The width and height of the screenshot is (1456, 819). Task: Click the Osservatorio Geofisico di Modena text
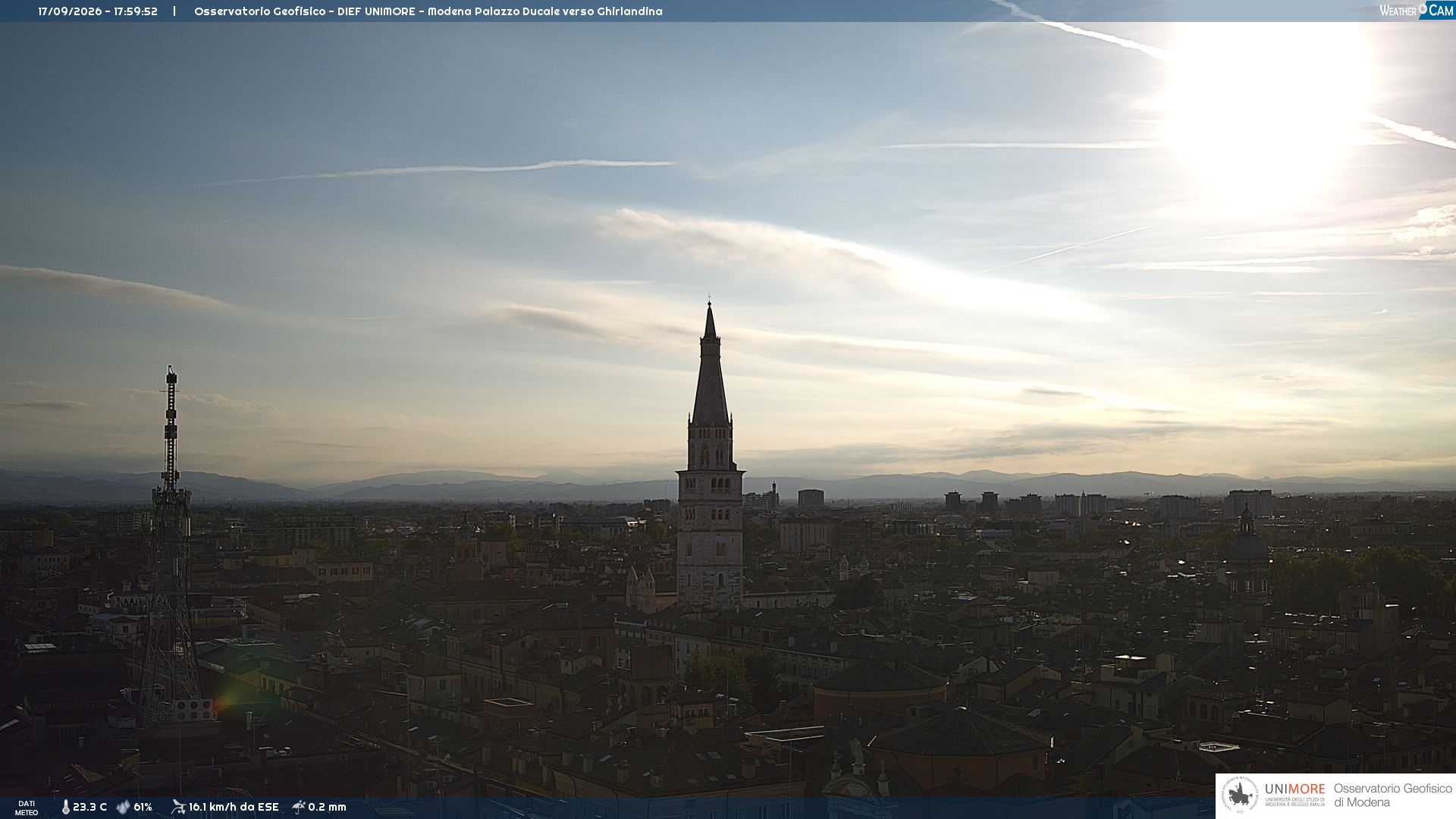coord(1393,795)
